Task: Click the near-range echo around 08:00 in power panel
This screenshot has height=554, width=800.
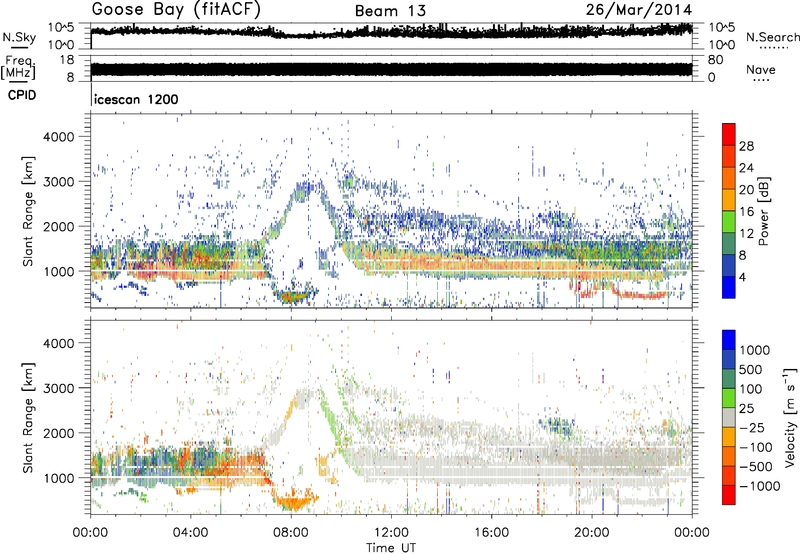Action: pyautogui.click(x=292, y=296)
